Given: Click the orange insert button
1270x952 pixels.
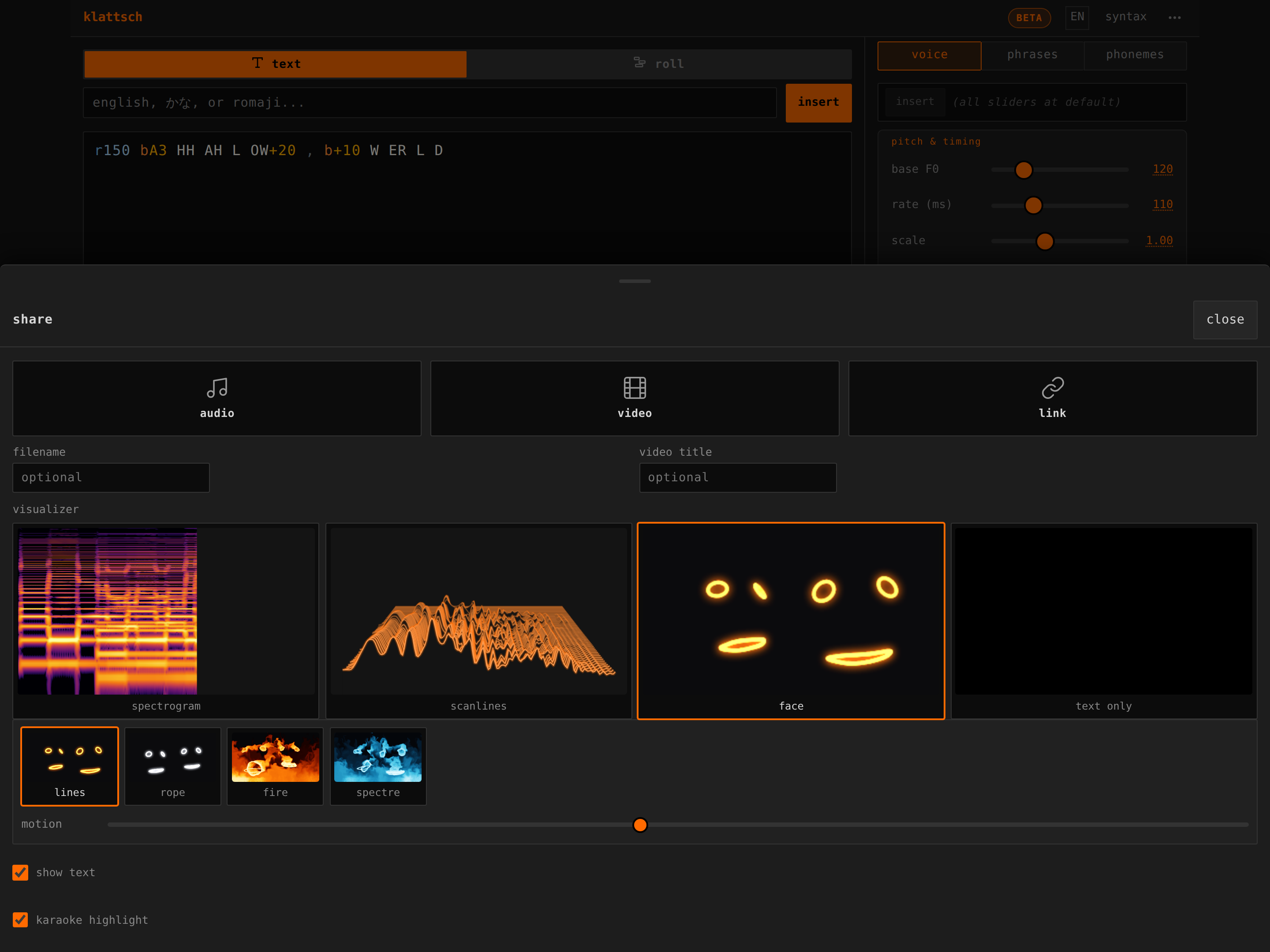Looking at the screenshot, I should click(x=818, y=103).
